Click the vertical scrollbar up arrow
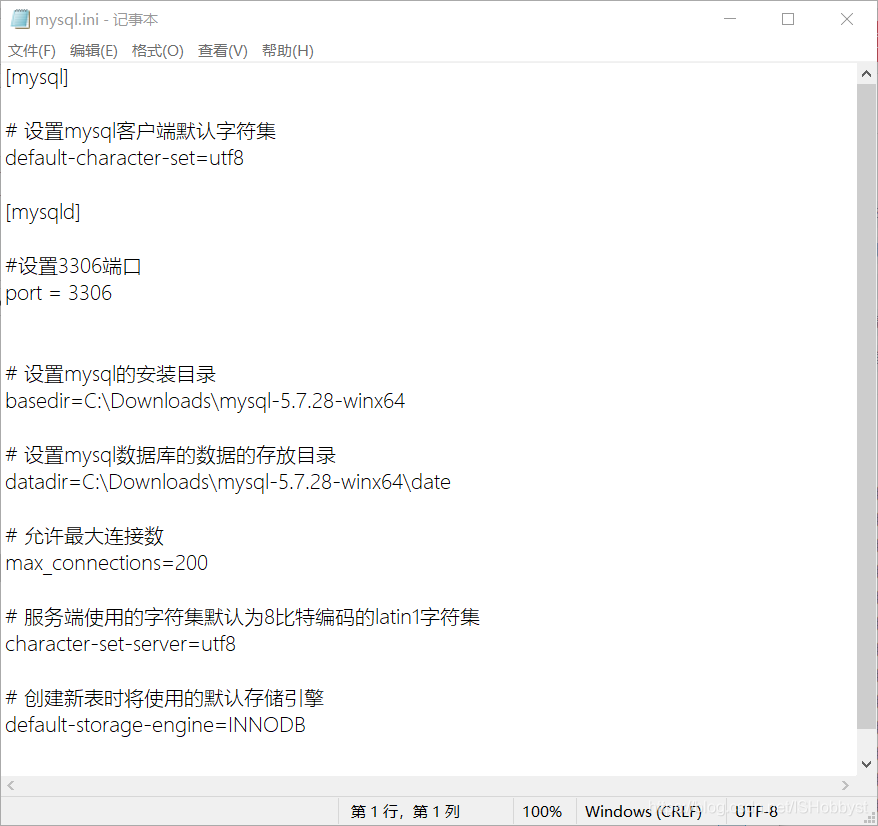878x826 pixels. pyautogui.click(x=866, y=73)
